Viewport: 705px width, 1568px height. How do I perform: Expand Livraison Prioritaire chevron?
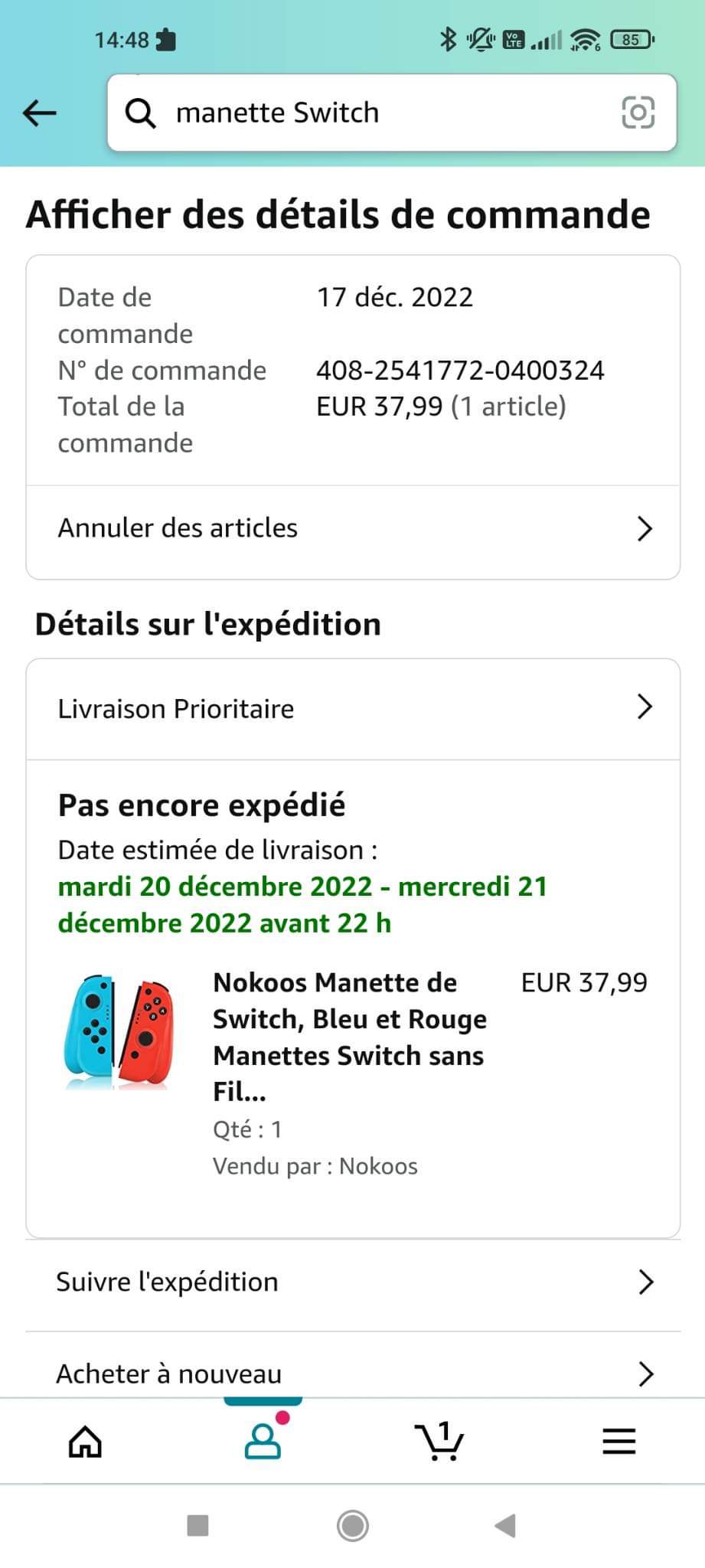[645, 707]
